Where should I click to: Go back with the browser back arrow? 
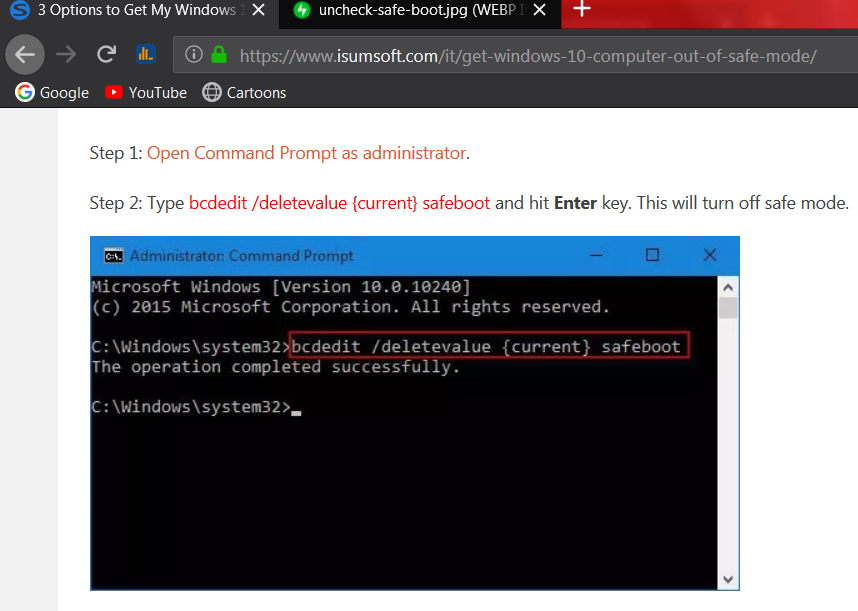25,54
